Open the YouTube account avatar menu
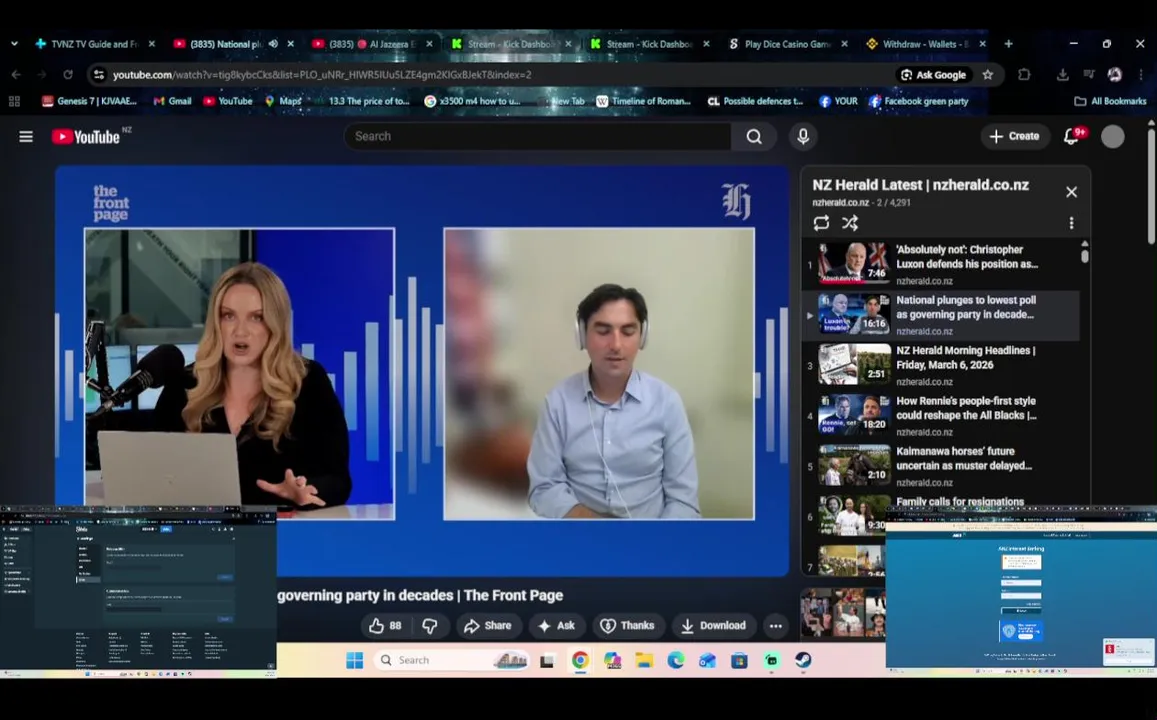Viewport: 1157px width, 720px height. 1113,136
